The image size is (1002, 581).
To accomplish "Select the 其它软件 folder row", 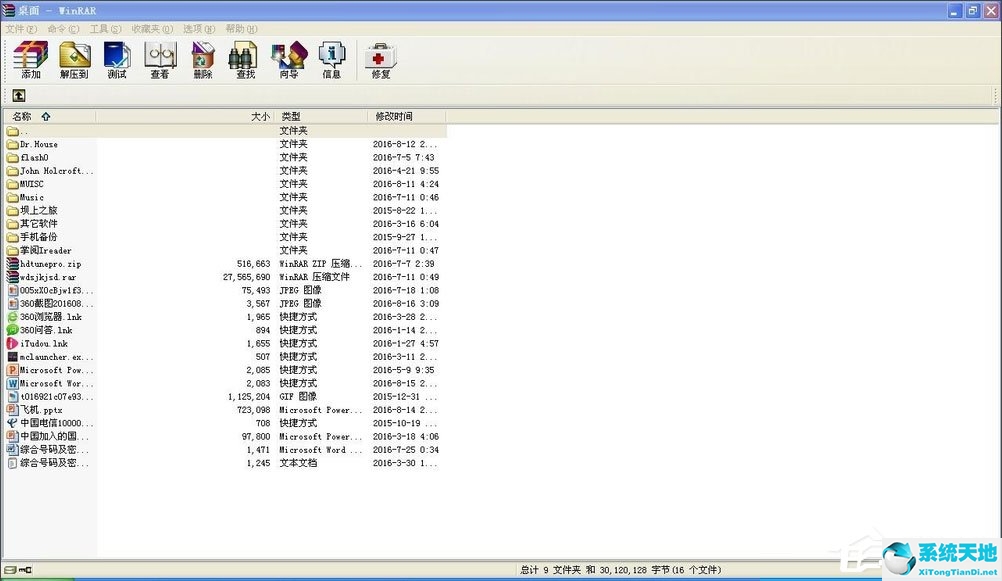I will pos(225,224).
